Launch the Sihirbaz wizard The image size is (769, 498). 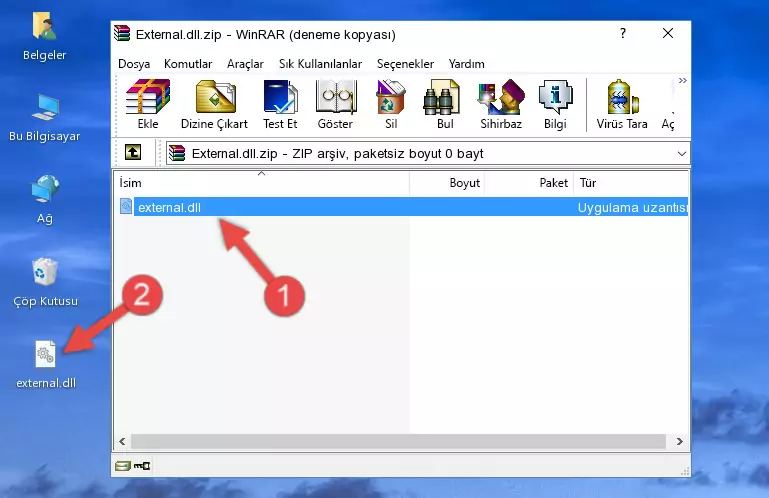(501, 104)
